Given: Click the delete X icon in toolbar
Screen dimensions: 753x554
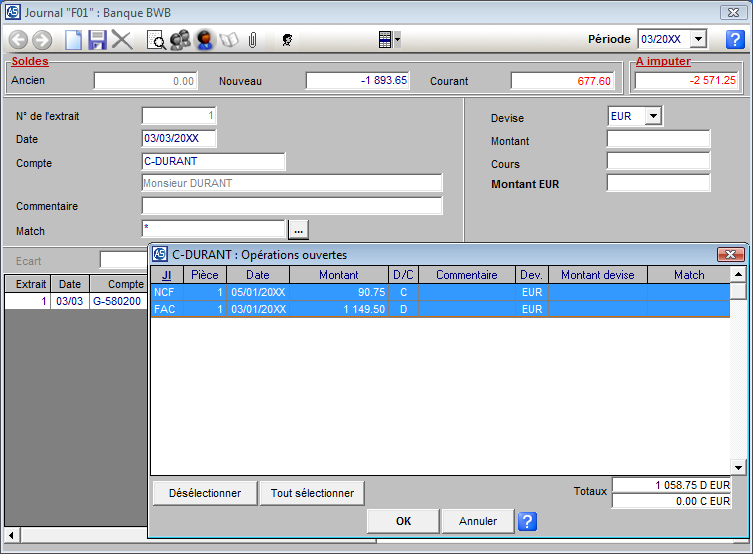Looking at the screenshot, I should (122, 40).
